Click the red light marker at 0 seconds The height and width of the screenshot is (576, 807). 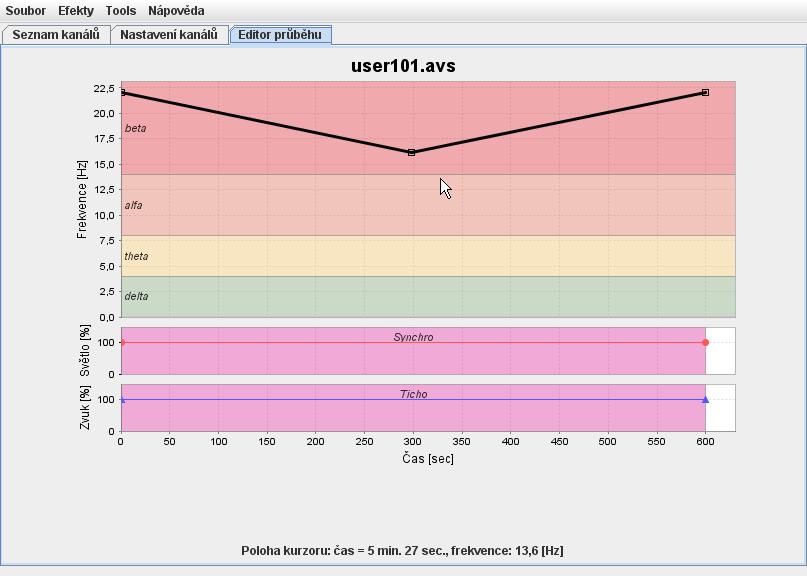point(122,343)
